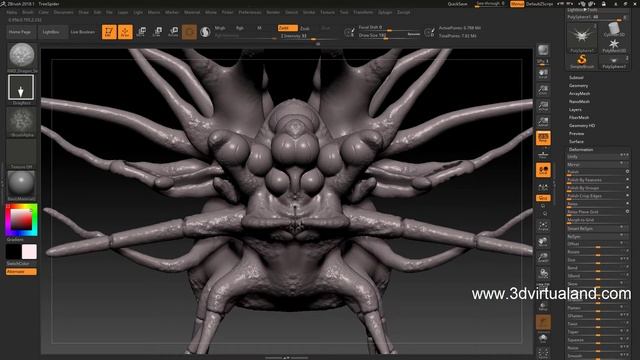
Task: Select the PolyMesh3D star tool thumbnail
Action: (614, 45)
